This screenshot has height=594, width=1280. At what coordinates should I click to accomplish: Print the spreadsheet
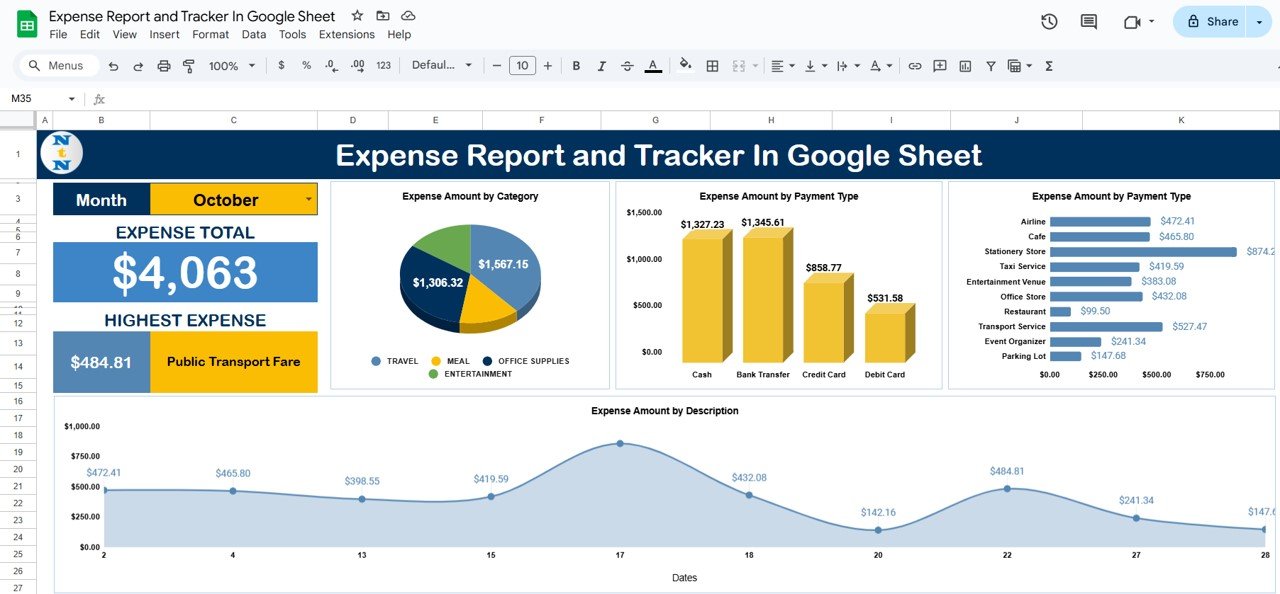(164, 66)
